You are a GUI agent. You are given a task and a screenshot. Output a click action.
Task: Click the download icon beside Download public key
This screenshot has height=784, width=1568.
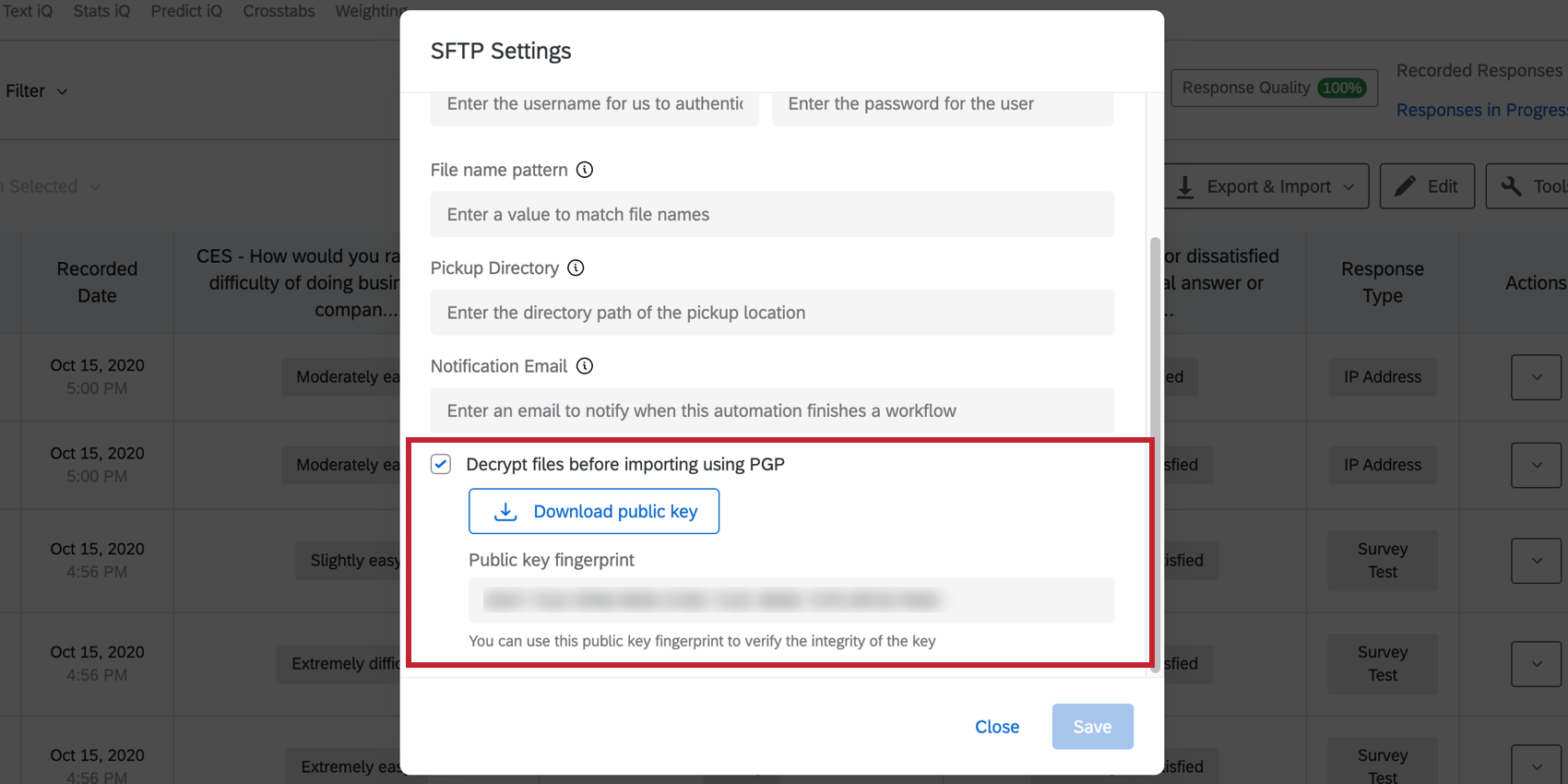tap(505, 511)
